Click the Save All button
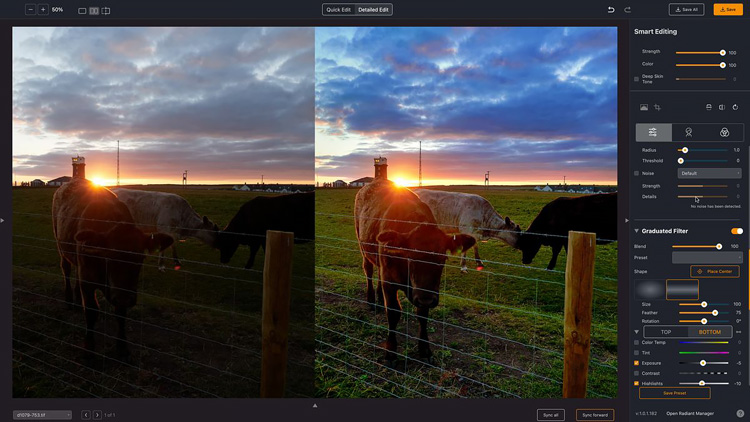Viewport: 750px width, 422px height. click(686, 10)
